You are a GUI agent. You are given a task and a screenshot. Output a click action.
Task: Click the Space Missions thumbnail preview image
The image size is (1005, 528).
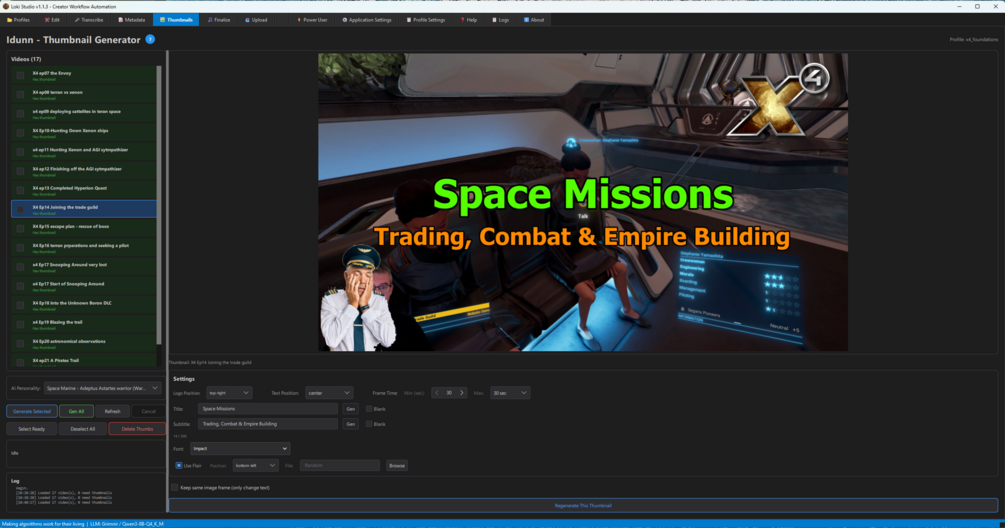(x=583, y=202)
